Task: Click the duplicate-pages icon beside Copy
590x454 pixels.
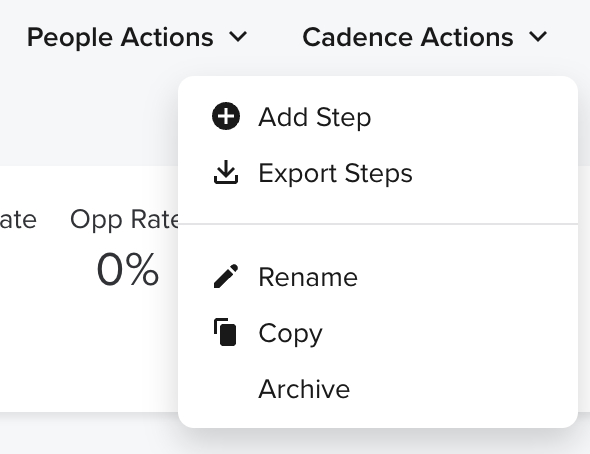Action: pyautogui.click(x=225, y=332)
